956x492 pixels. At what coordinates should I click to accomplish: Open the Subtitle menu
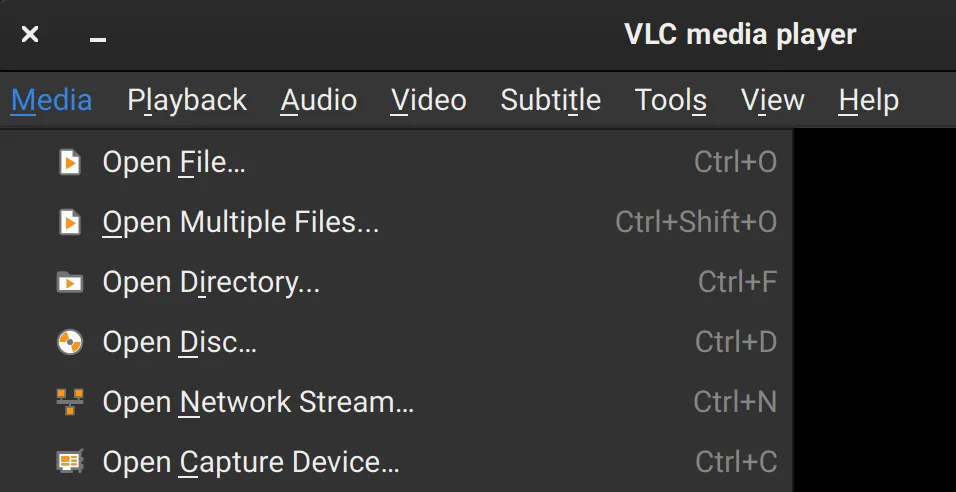(x=551, y=100)
